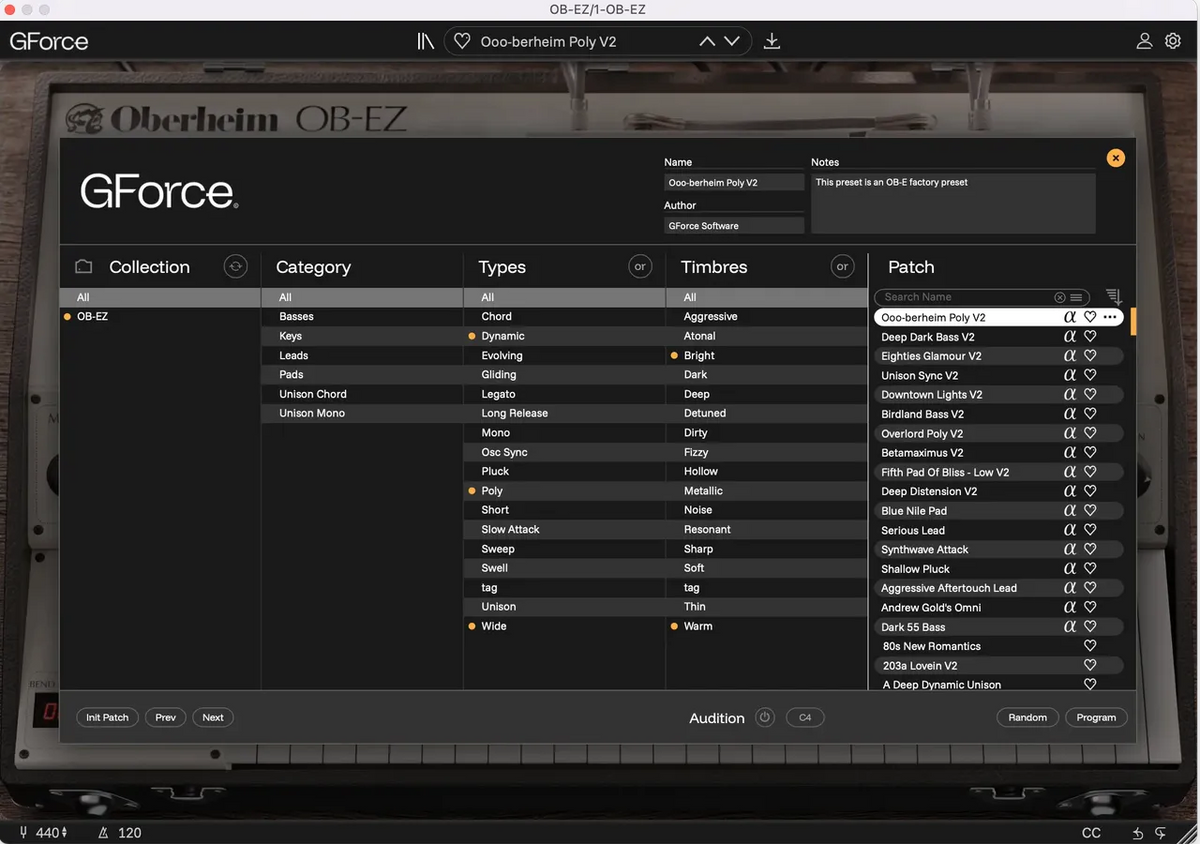1200x844 pixels.
Task: Toggle the Bright timbre filter
Action: [x=766, y=355]
